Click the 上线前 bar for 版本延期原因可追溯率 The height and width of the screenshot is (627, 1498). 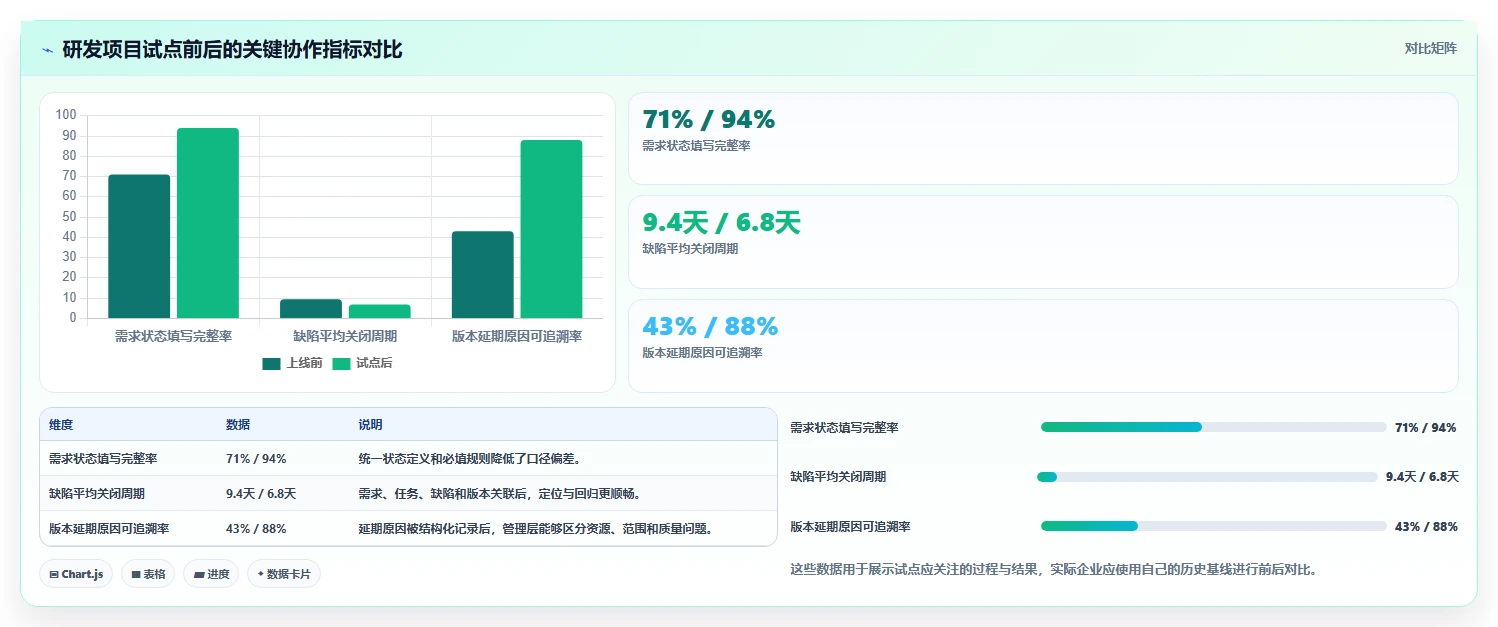coord(483,275)
